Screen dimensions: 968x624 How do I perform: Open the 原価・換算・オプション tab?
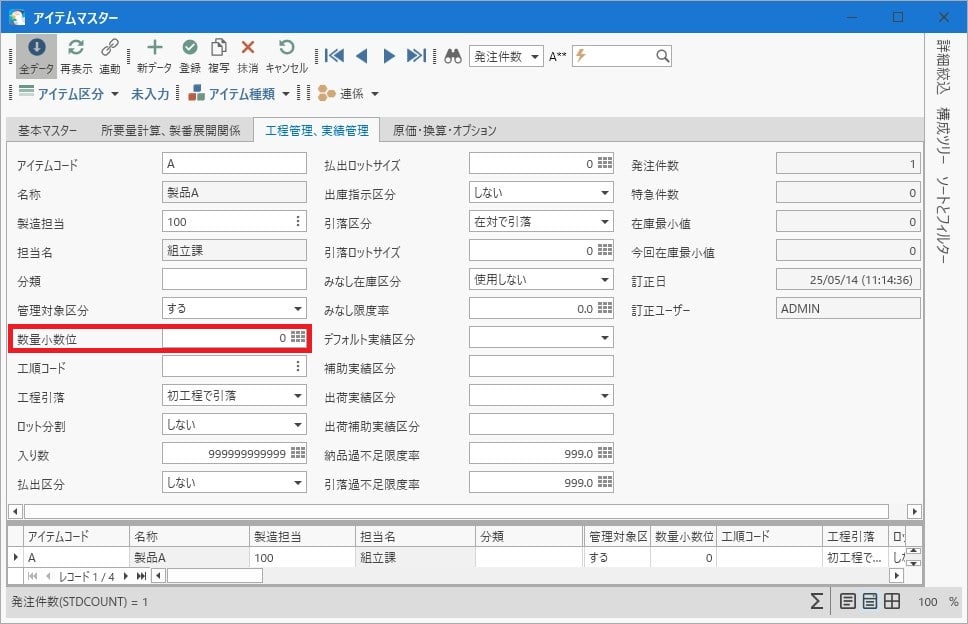[x=444, y=130]
